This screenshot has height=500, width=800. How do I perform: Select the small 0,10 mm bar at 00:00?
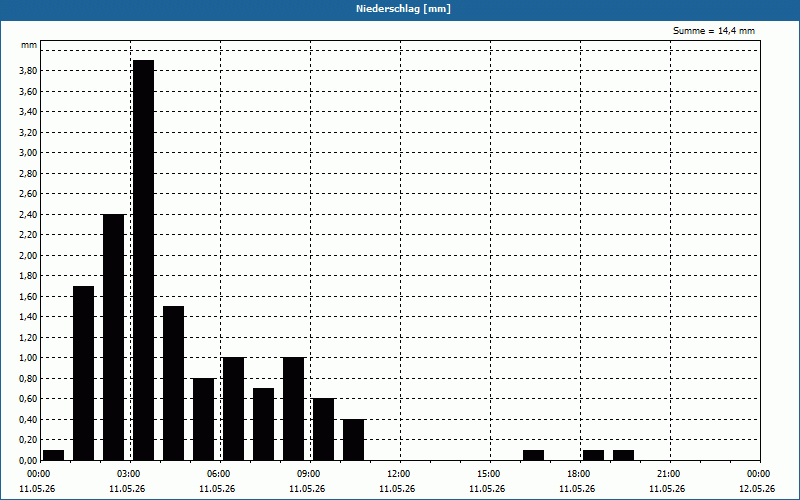coord(54,455)
